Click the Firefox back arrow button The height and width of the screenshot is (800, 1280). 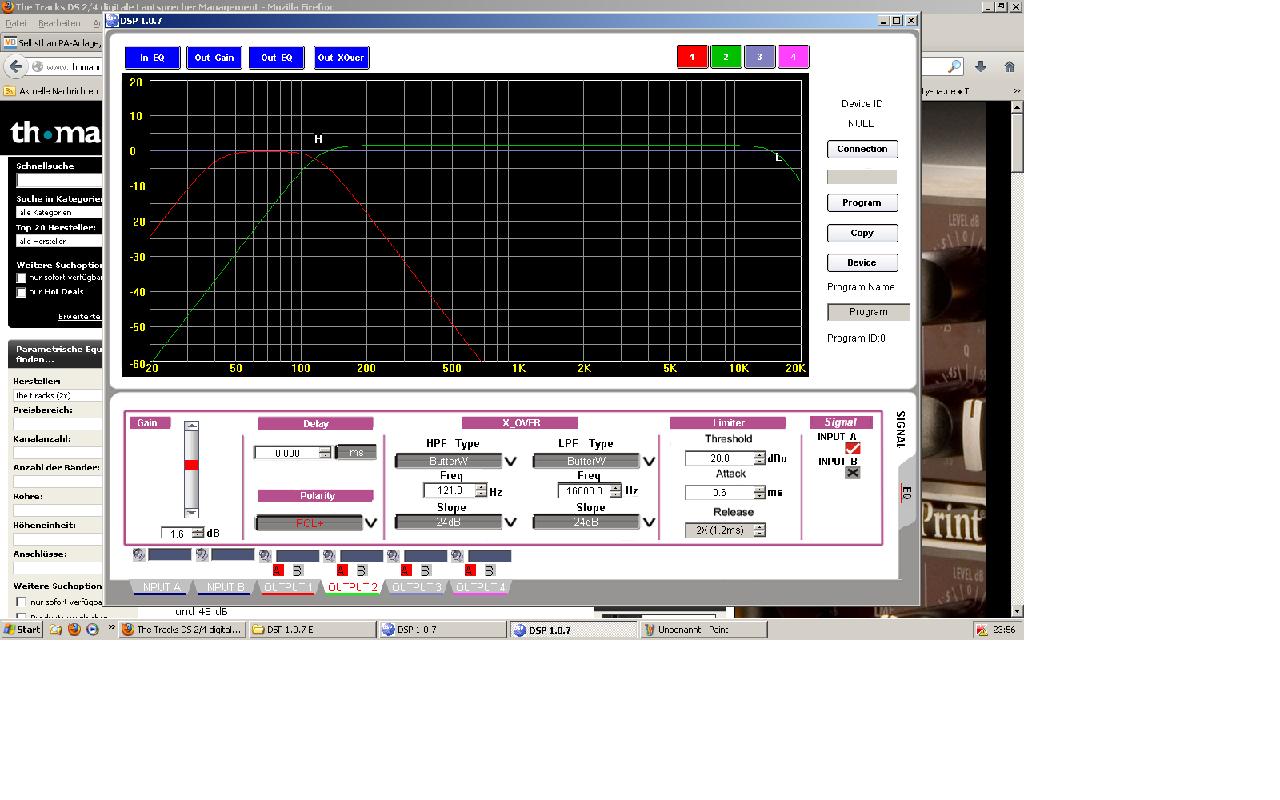pos(16,67)
